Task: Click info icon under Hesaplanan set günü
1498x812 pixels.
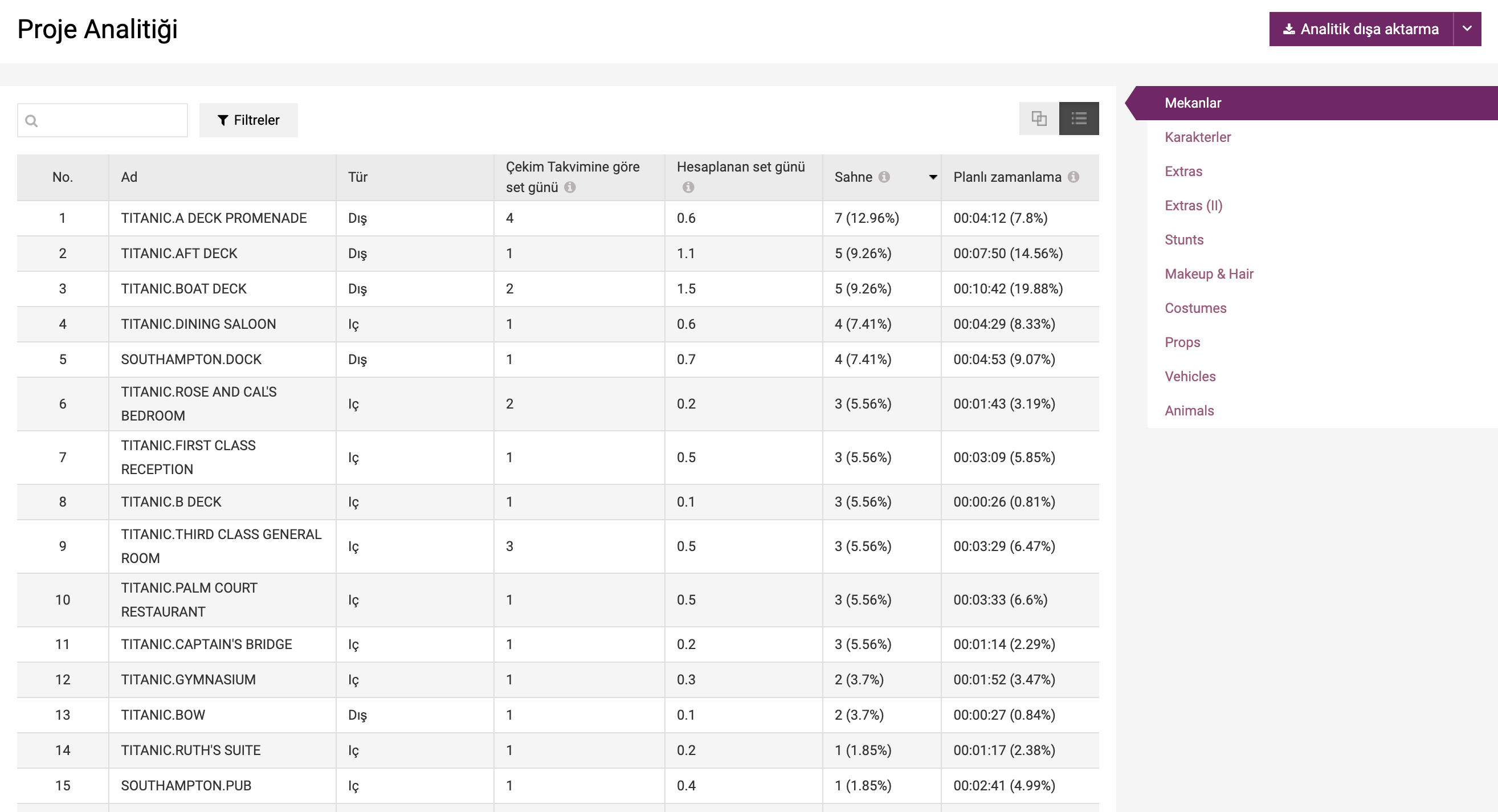Action: 688,187
